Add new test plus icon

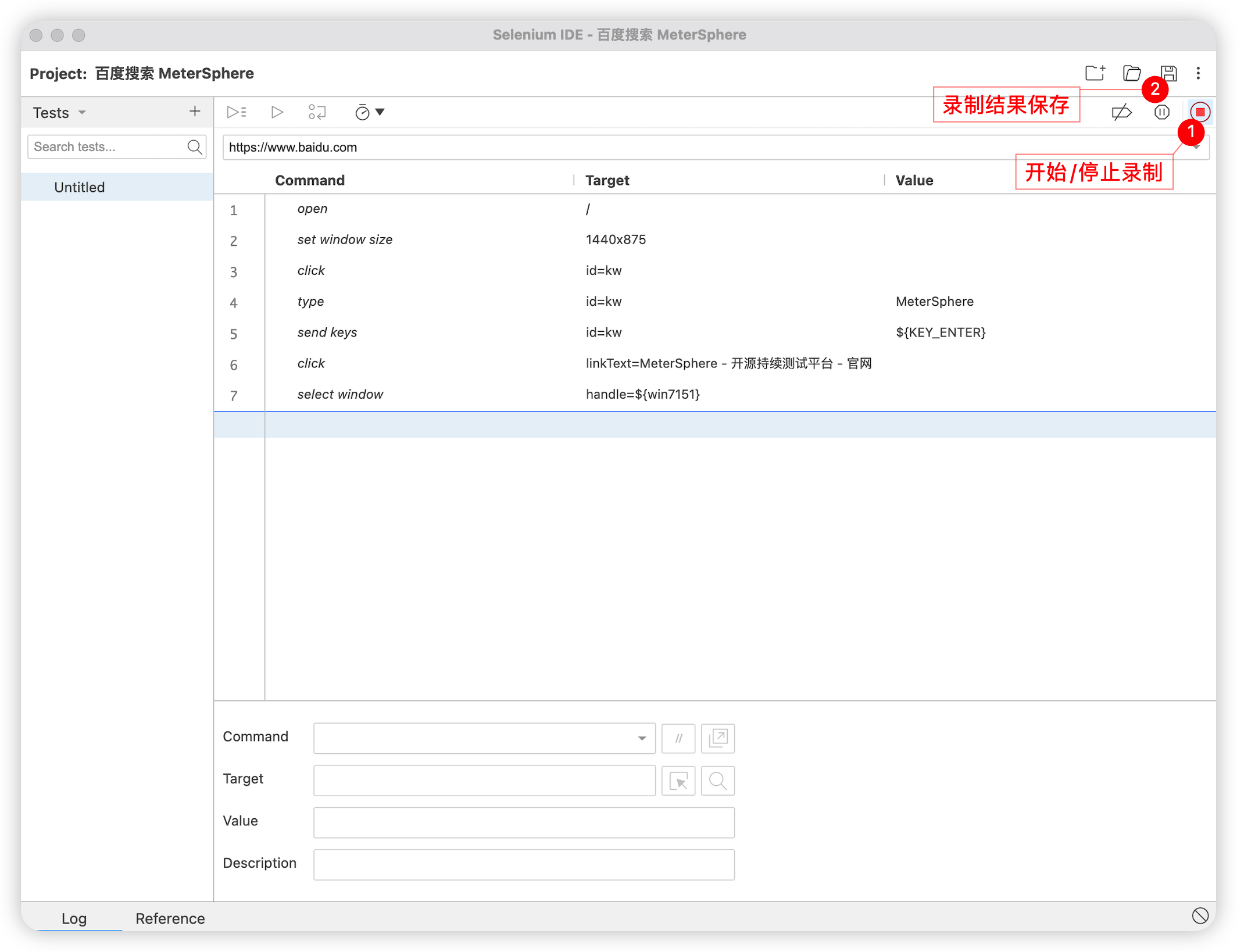195,112
